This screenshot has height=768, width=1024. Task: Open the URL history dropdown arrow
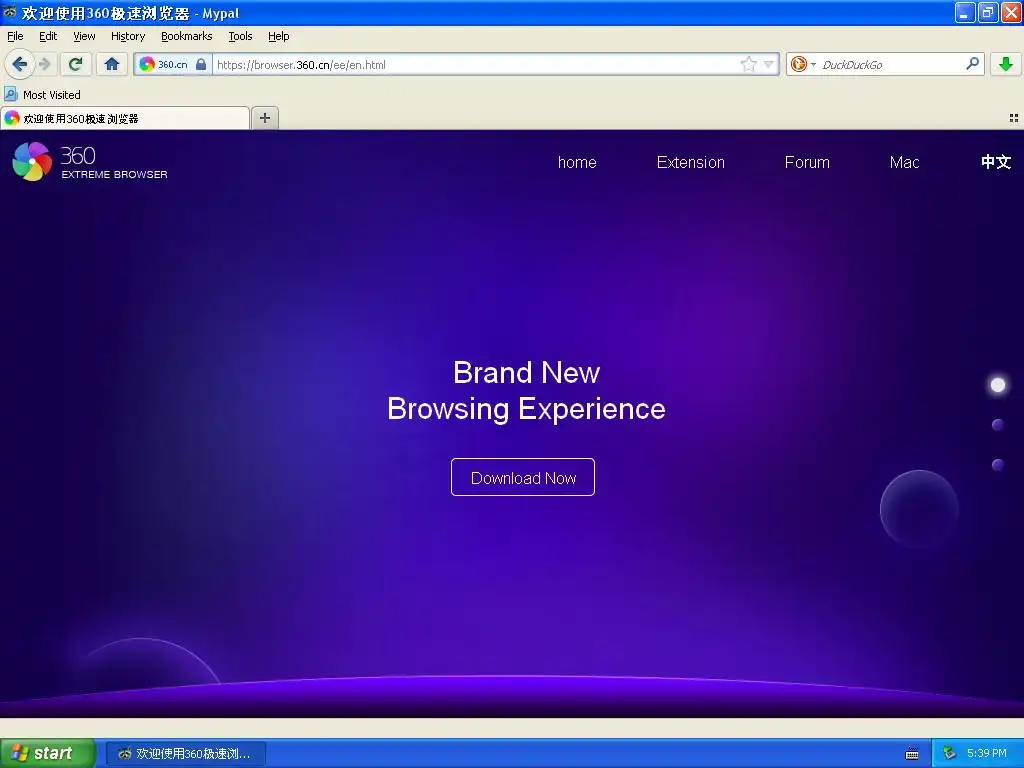769,64
